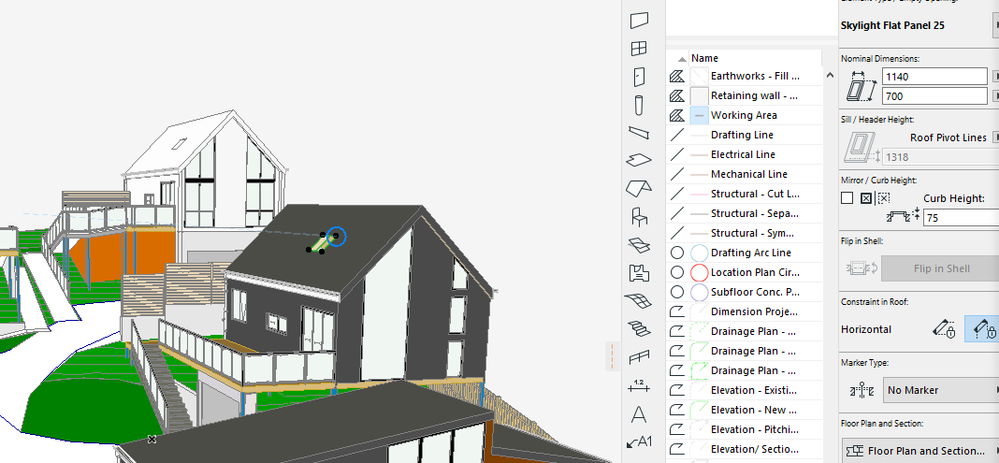Select the Stair tool

(639, 329)
